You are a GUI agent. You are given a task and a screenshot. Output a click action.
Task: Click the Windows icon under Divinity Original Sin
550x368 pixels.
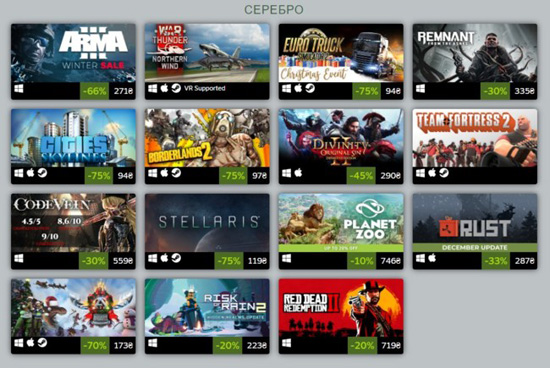(287, 173)
